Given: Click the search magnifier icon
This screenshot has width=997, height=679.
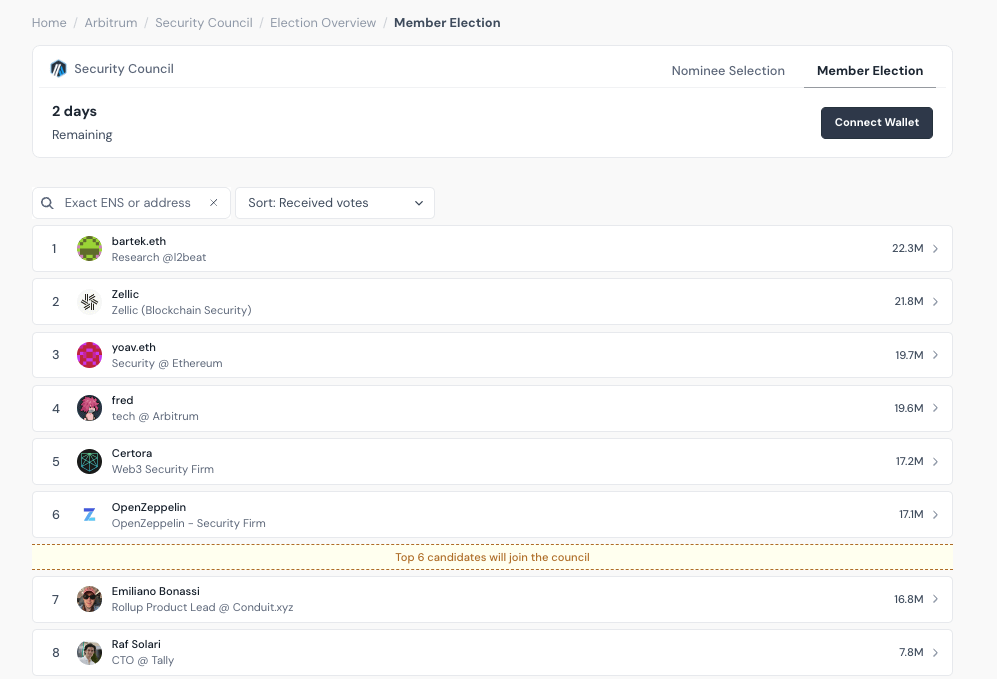Looking at the screenshot, I should (47, 203).
